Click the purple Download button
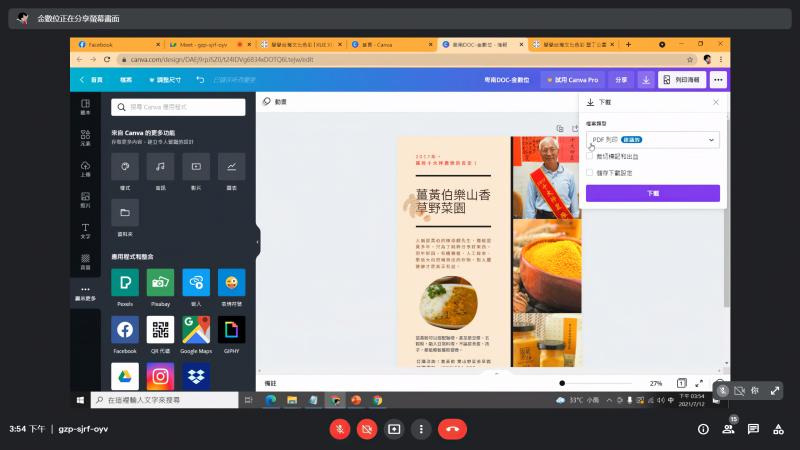Image resolution: width=800 pixels, height=450 pixels. [x=651, y=193]
